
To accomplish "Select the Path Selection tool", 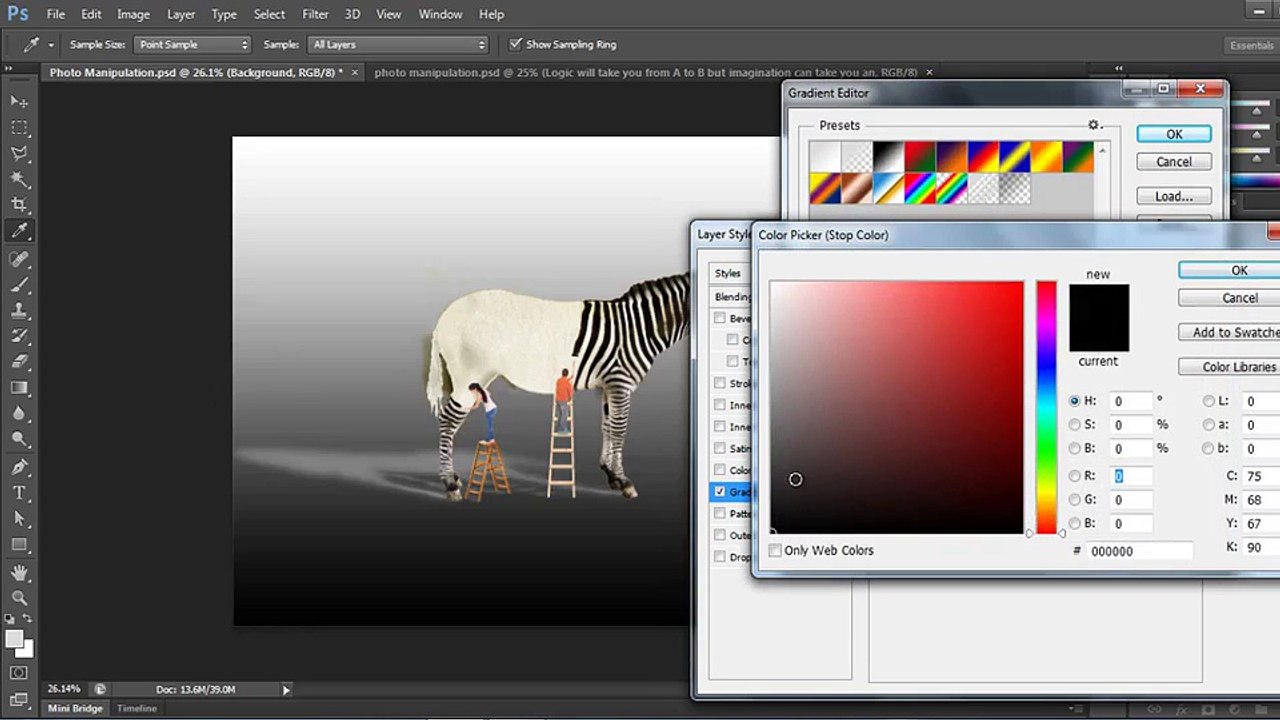I will [19, 519].
